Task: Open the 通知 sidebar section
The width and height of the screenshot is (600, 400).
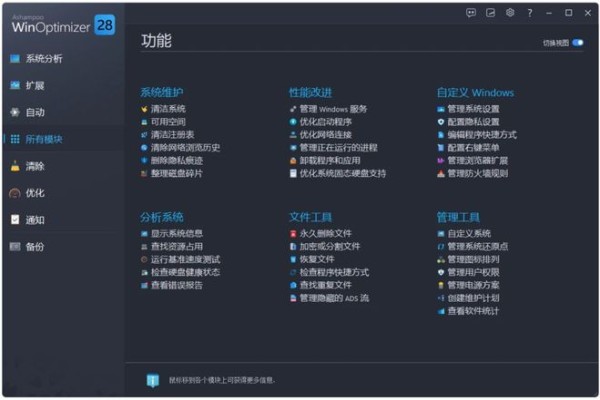Action: coord(35,220)
